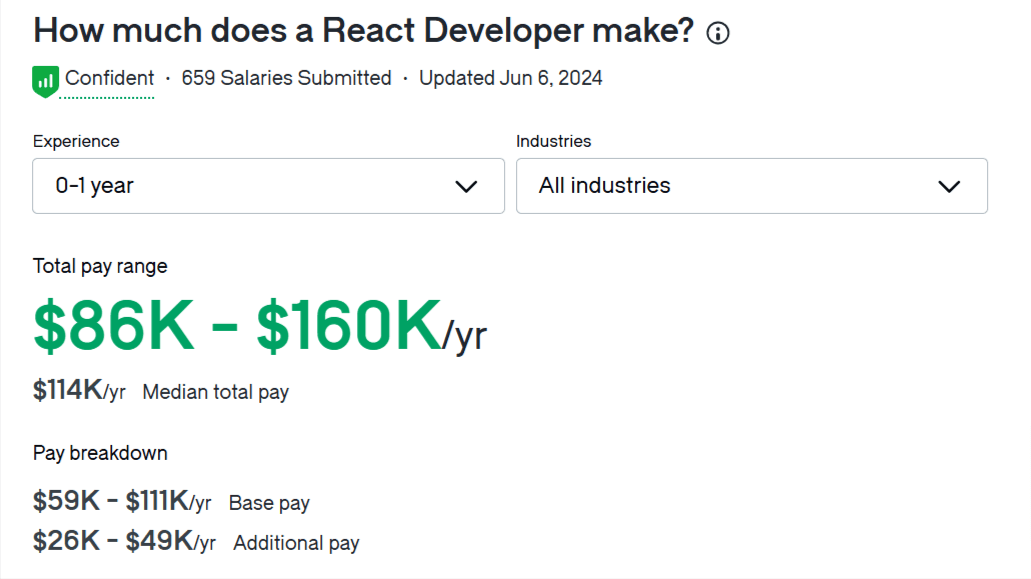Click the Industries field label
This screenshot has height=579, width=1031.
pos(554,141)
